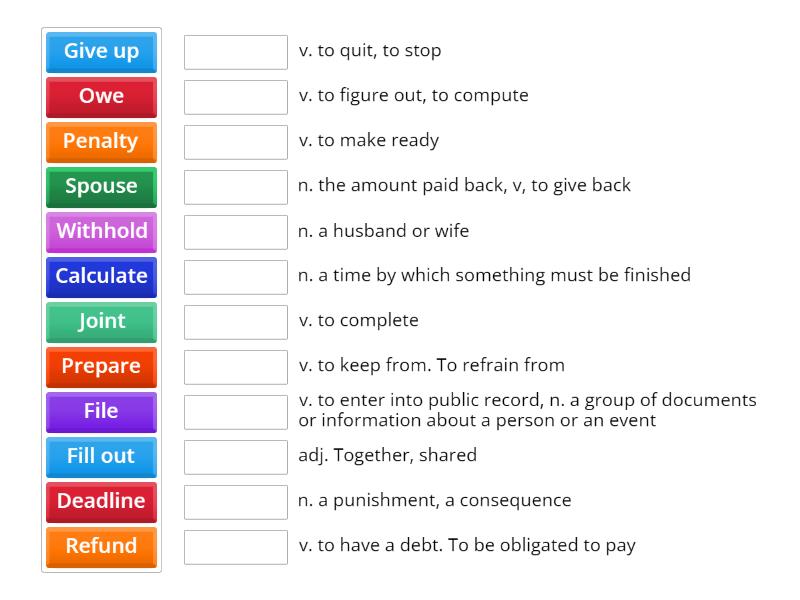Click the answer box beside 'v. to have a debt'
This screenshot has height=600, width=800.
235,547
